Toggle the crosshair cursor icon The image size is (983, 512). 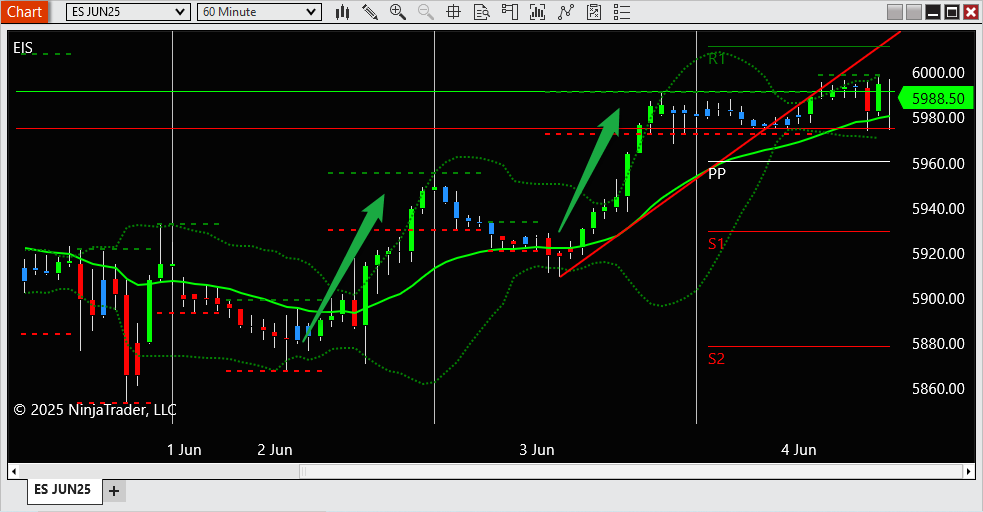coord(453,12)
